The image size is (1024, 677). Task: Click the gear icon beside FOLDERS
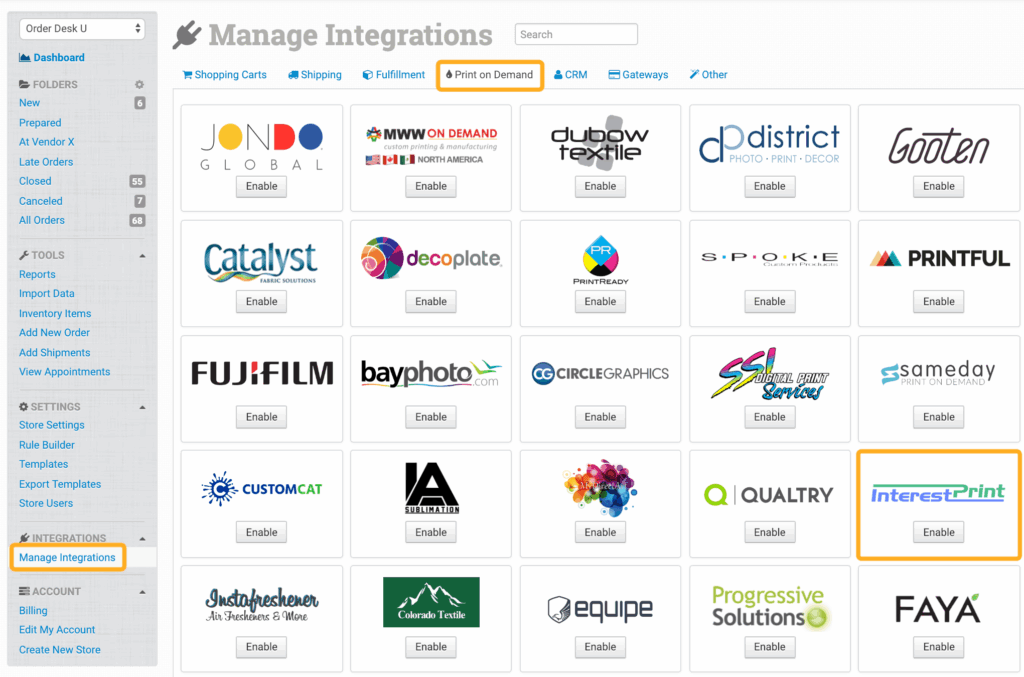tap(140, 85)
